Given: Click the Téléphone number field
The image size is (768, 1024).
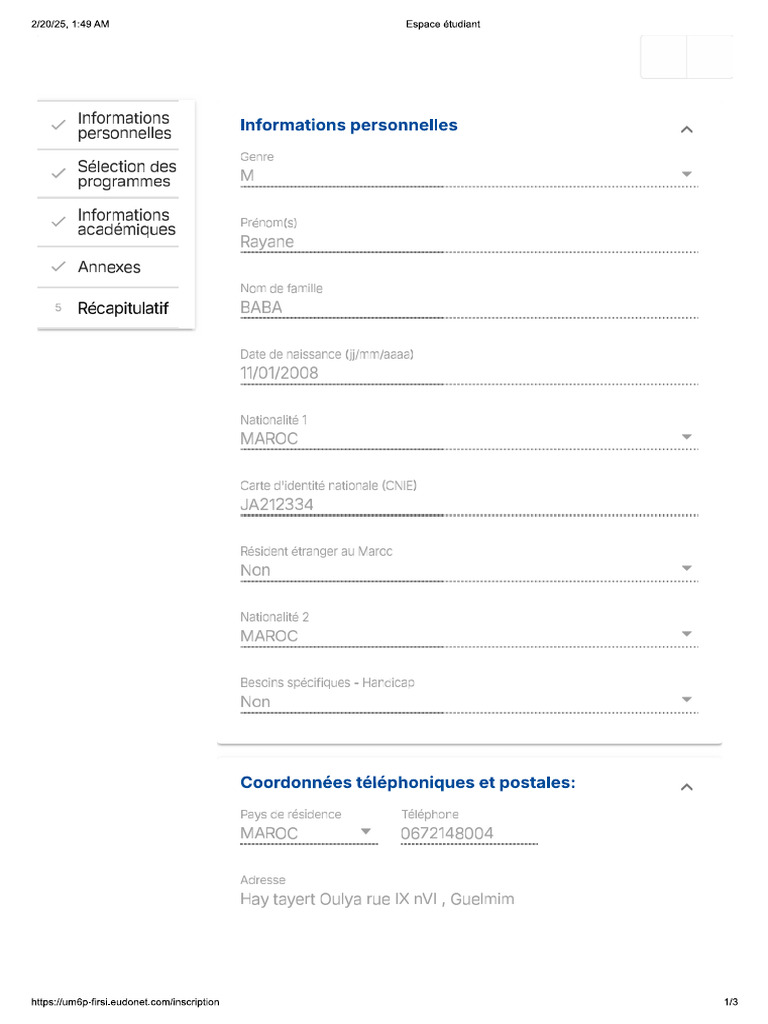Looking at the screenshot, I should (468, 833).
